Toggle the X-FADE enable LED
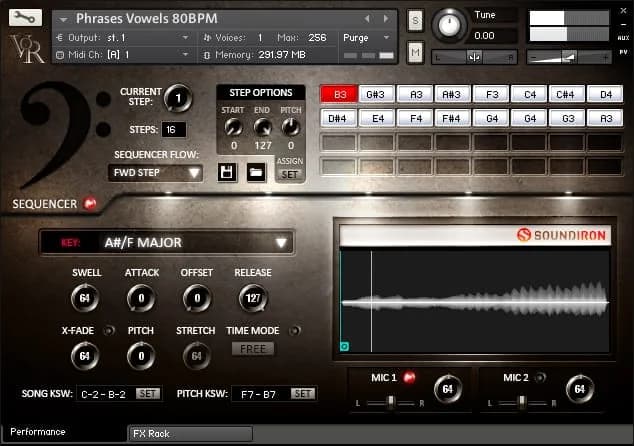Image resolution: width=634 pixels, height=446 pixels. [x=108, y=331]
